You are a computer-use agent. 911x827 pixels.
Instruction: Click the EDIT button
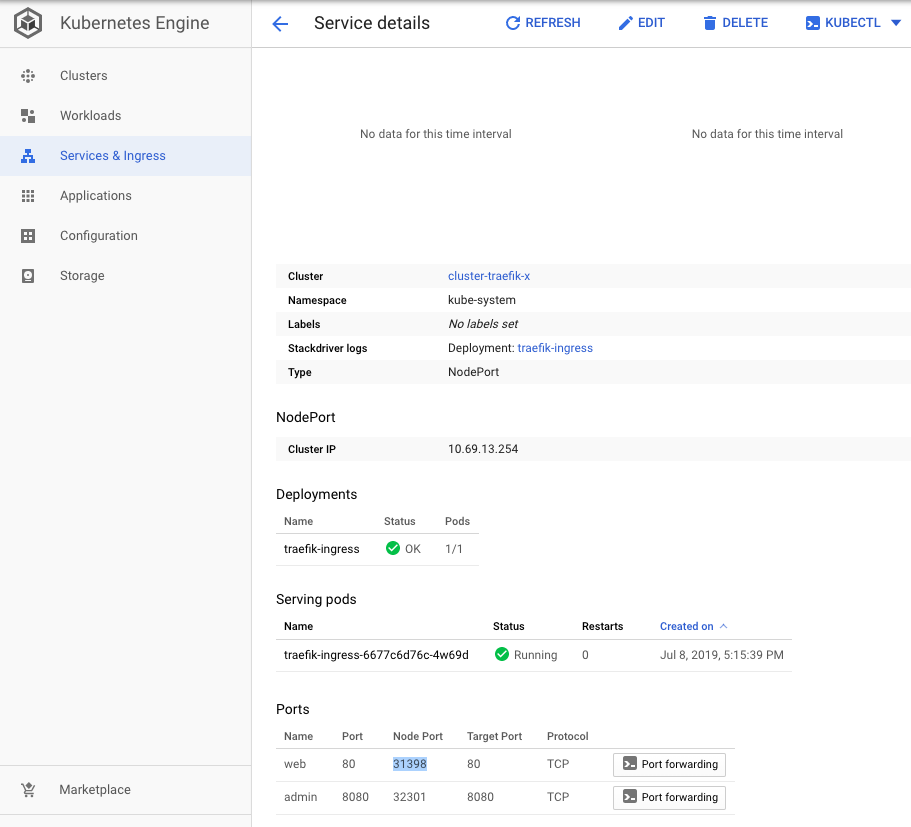click(x=641, y=23)
